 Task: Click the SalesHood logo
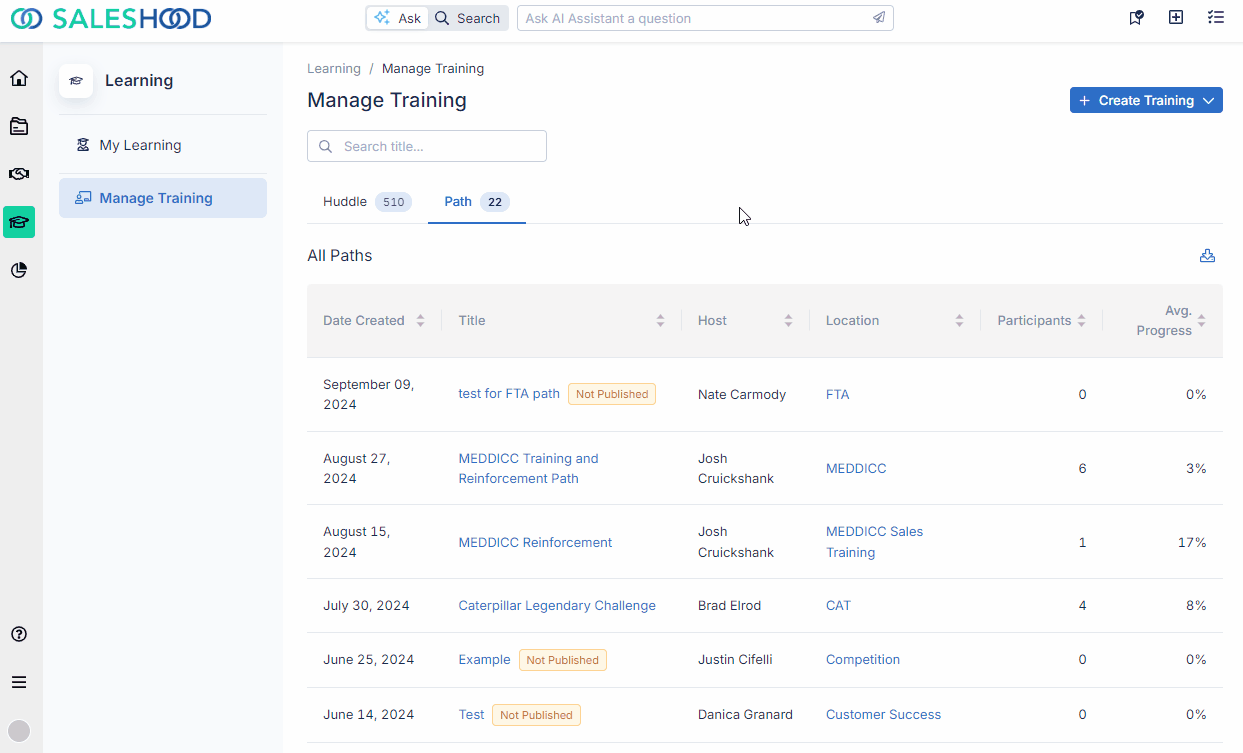pos(111,18)
